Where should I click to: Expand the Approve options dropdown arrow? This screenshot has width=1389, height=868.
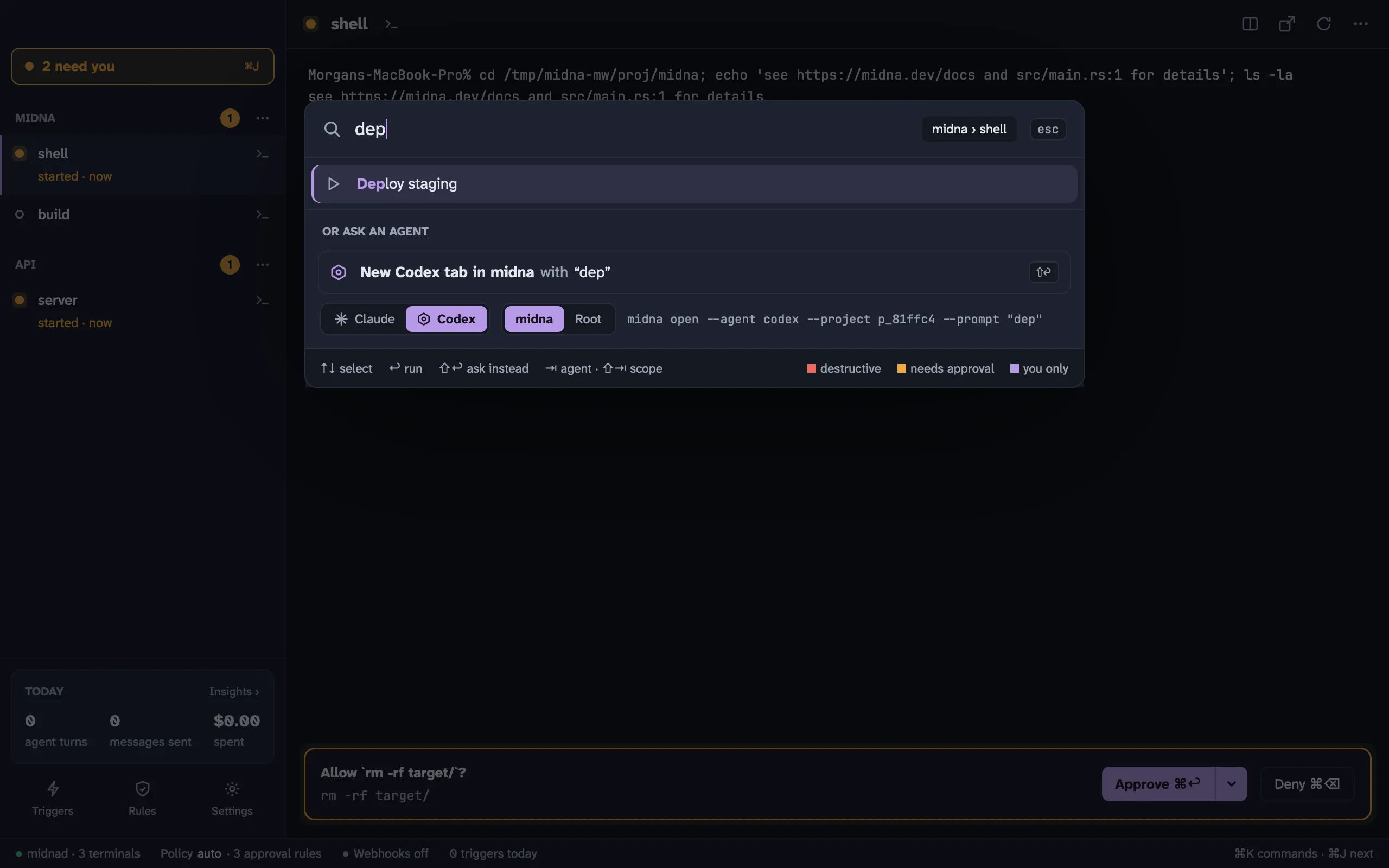point(1231,783)
